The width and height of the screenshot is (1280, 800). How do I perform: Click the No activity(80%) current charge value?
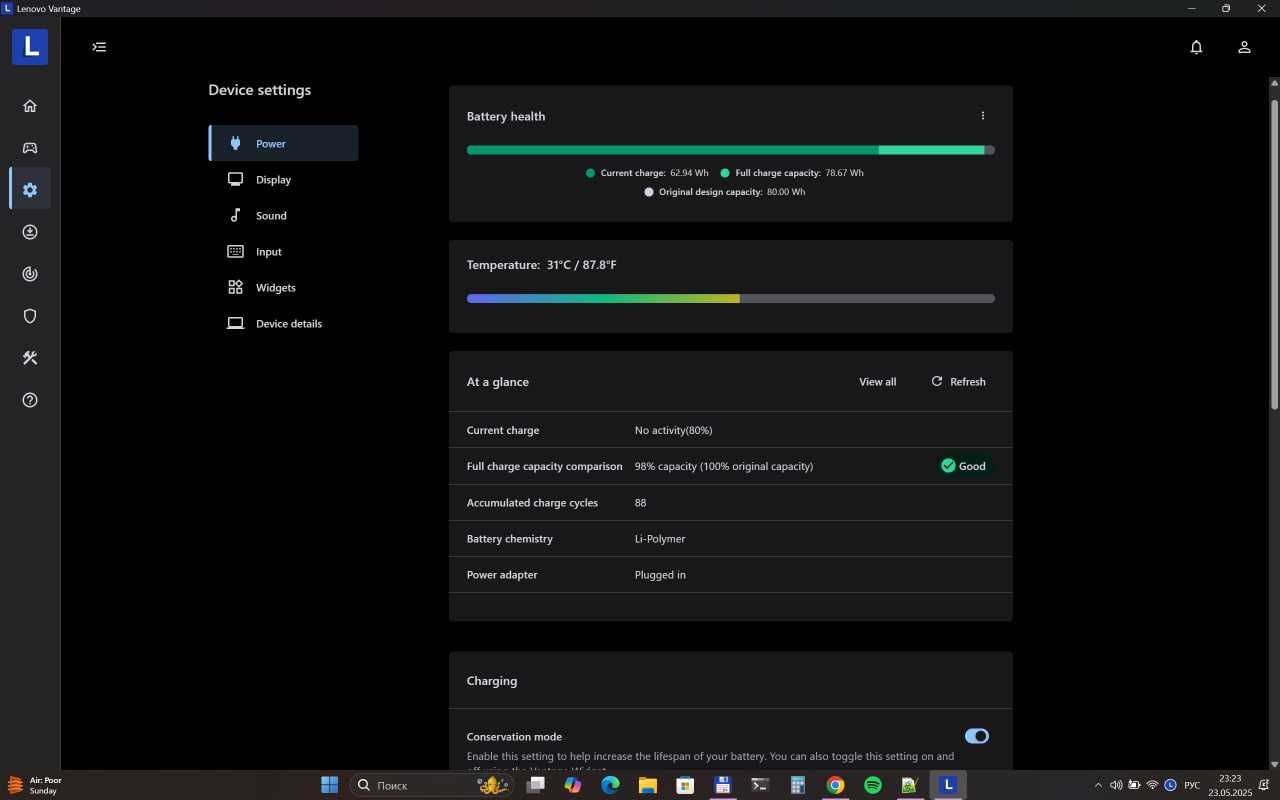673,430
